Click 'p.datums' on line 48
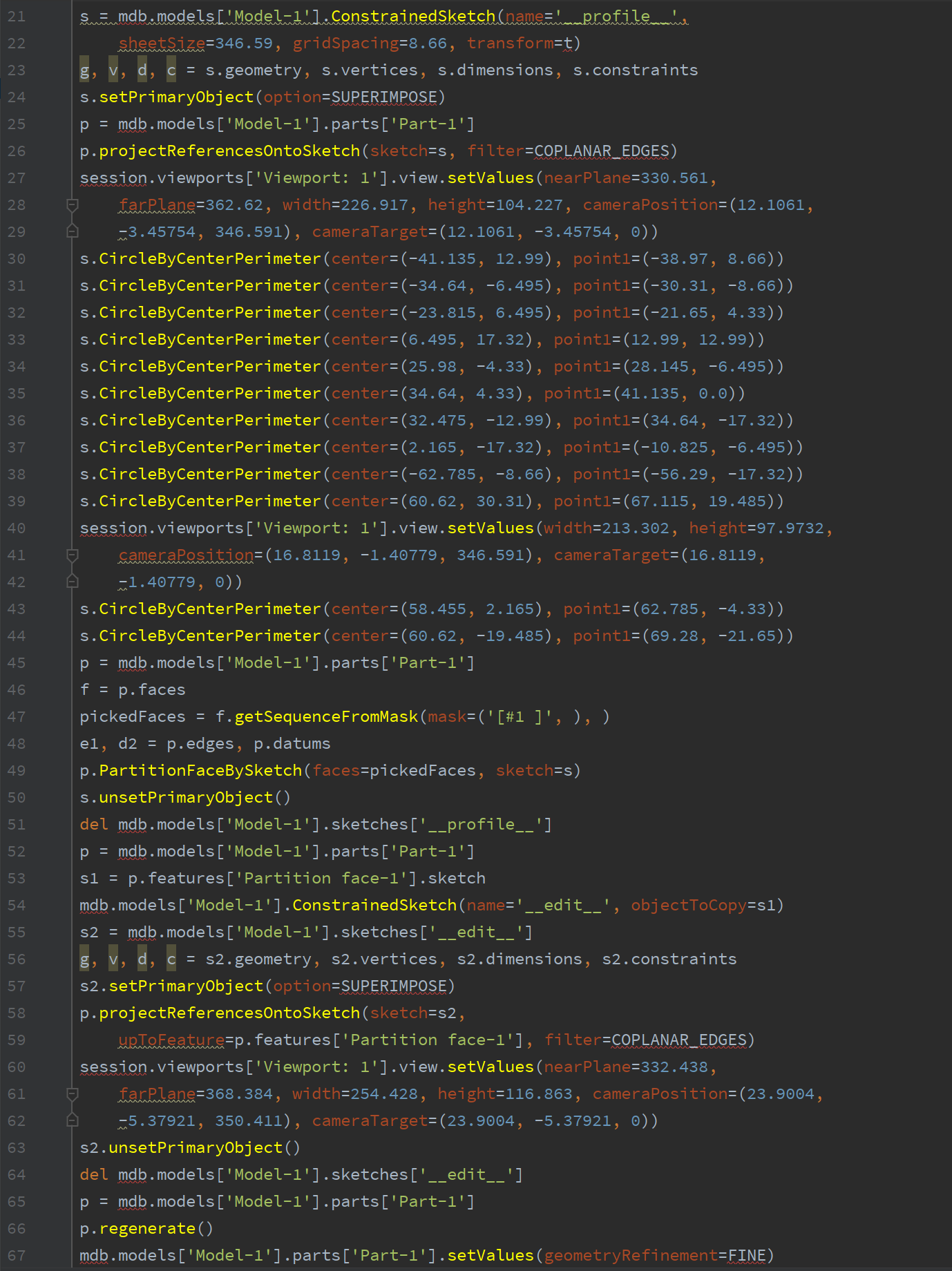Viewport: 952px width, 1271px height. tap(292, 743)
